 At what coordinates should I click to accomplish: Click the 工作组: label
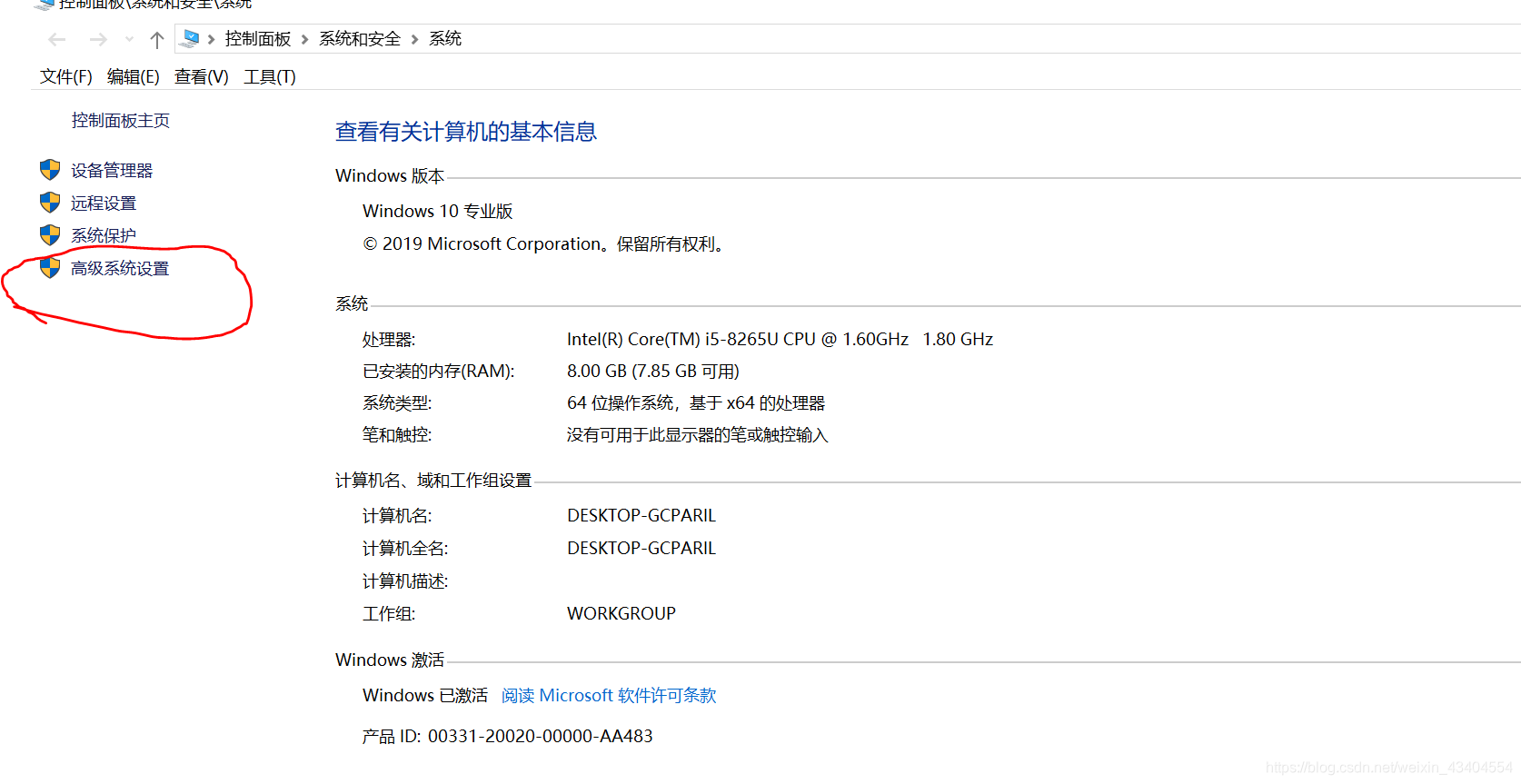[x=388, y=613]
